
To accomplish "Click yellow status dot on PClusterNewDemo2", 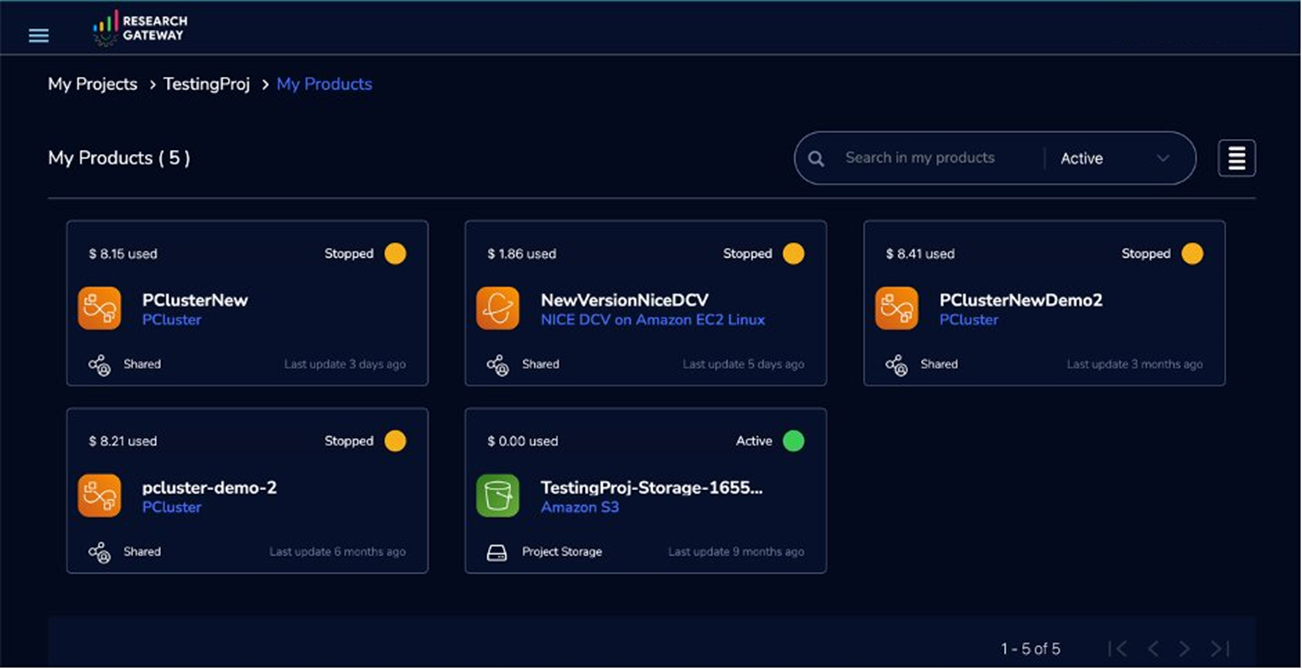I will point(1192,254).
